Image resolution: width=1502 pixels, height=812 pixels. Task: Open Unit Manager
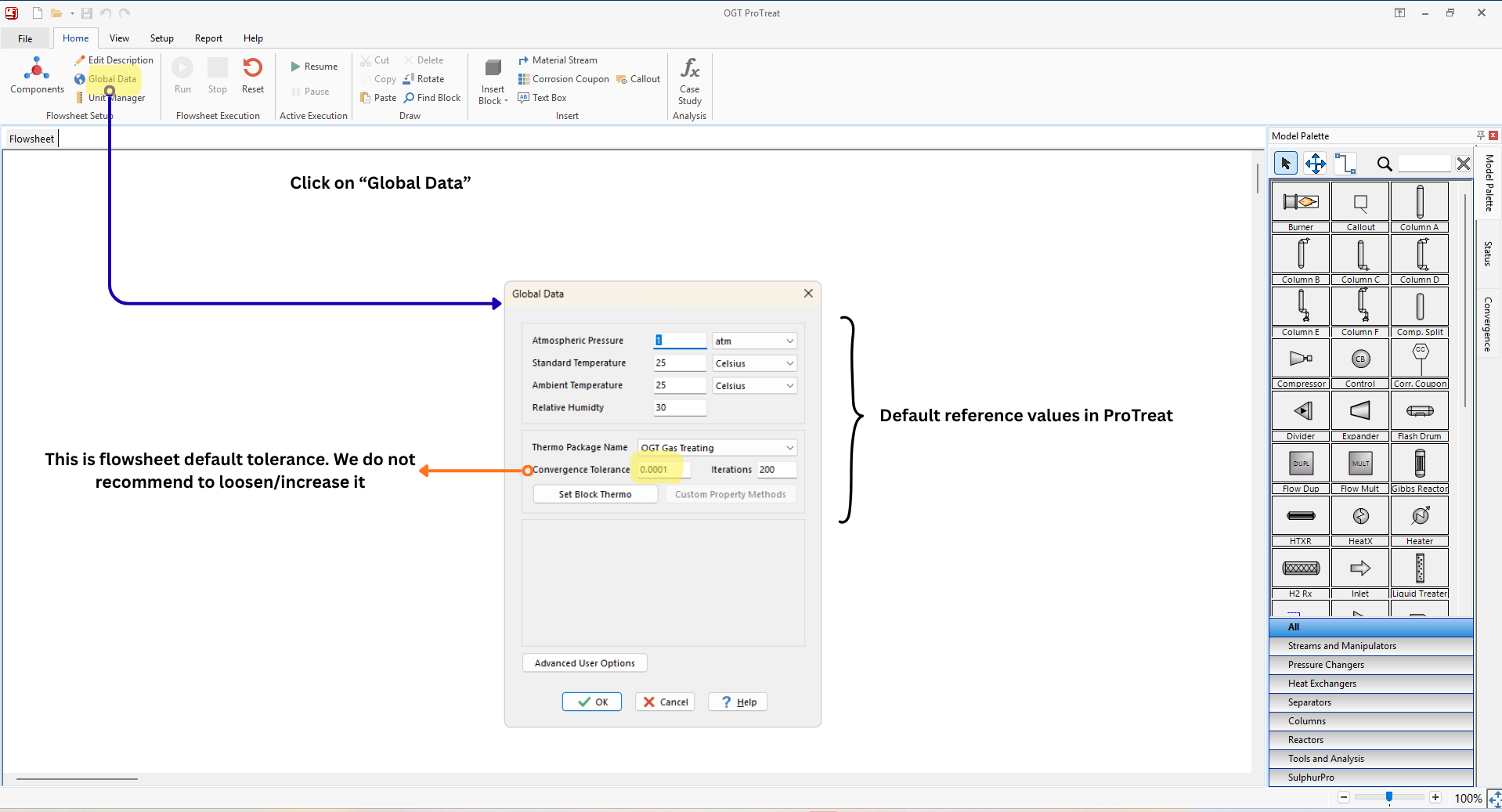point(110,98)
